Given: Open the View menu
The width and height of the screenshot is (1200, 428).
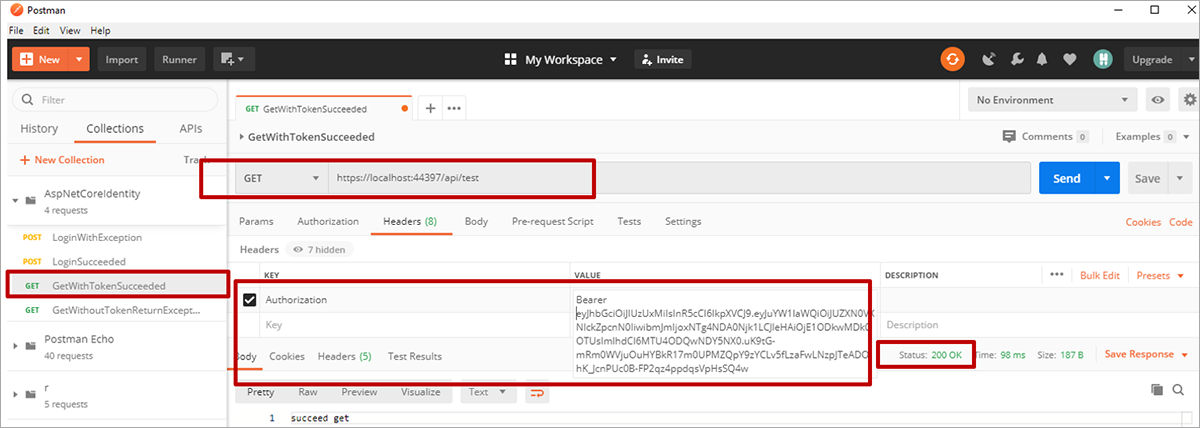Looking at the screenshot, I should point(71,31).
